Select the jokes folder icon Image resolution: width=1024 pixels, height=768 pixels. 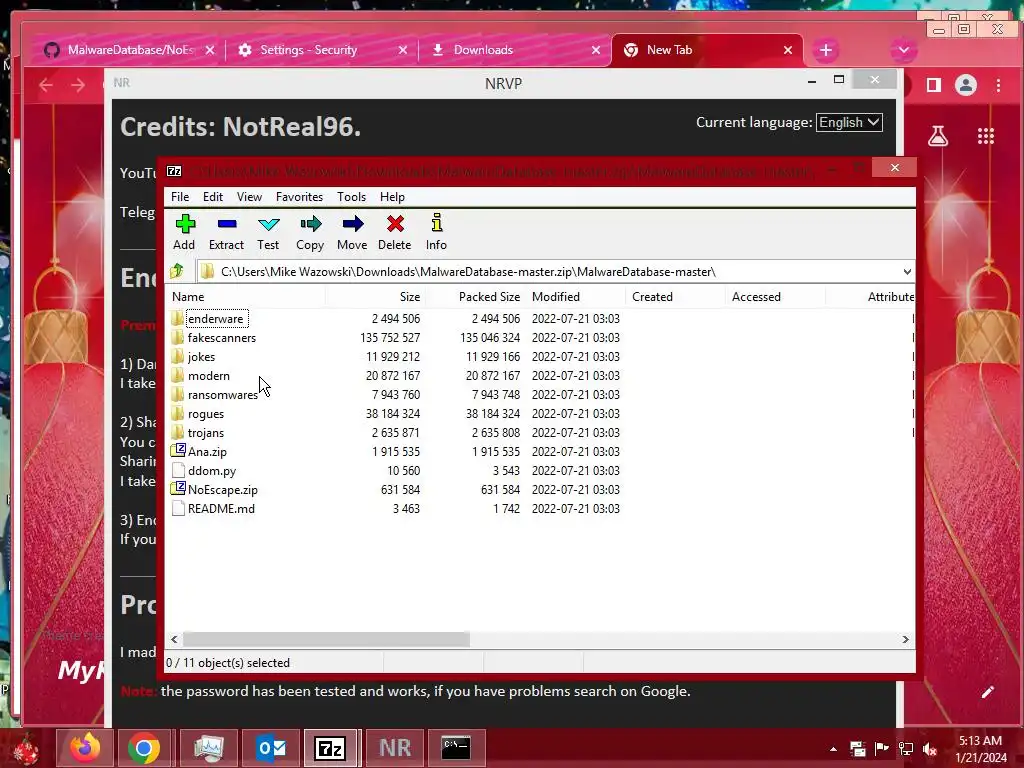pyautogui.click(x=178, y=357)
